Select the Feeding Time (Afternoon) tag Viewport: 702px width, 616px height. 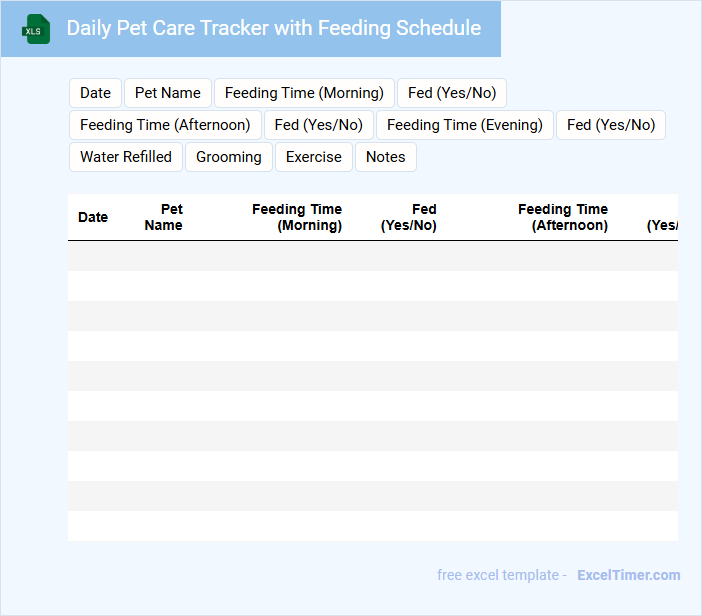pyautogui.click(x=165, y=125)
